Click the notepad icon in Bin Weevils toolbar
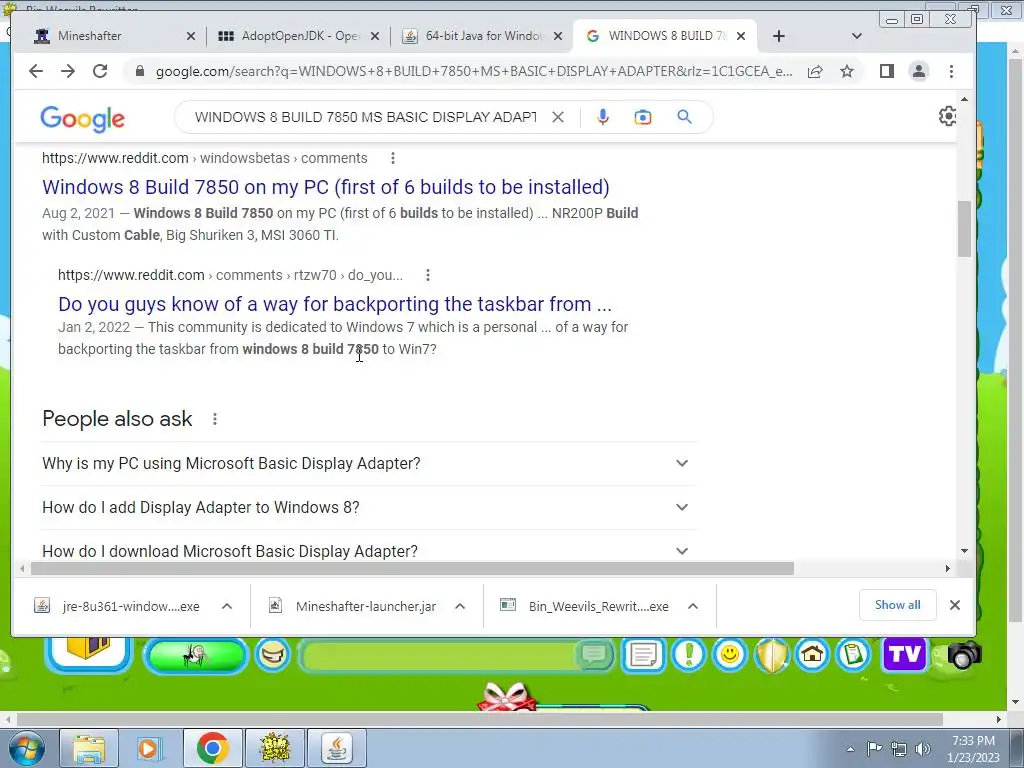The image size is (1024, 768). click(643, 654)
